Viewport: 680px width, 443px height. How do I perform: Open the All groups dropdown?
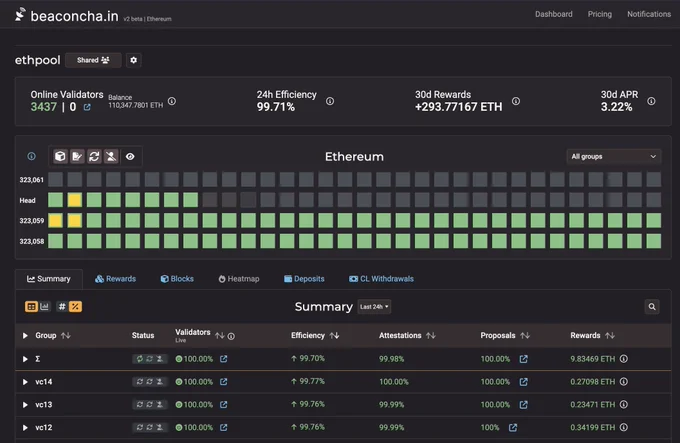(614, 156)
